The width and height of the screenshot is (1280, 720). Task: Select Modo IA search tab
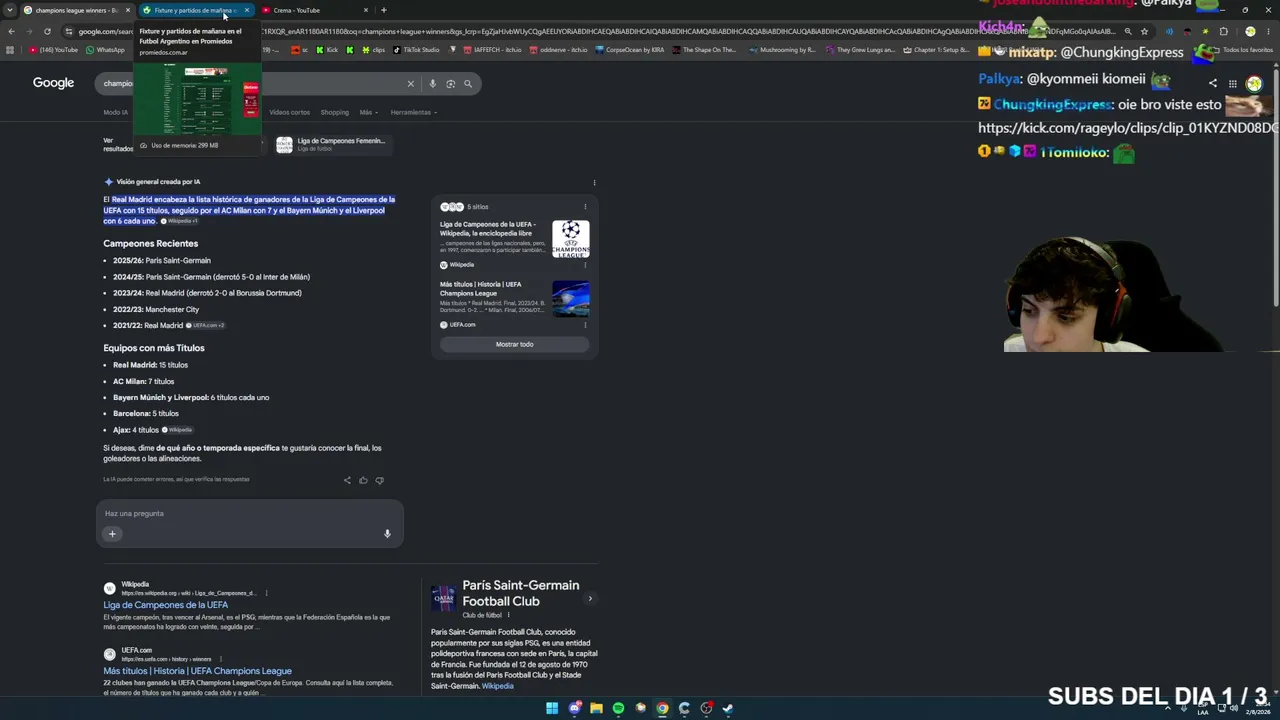click(x=115, y=112)
